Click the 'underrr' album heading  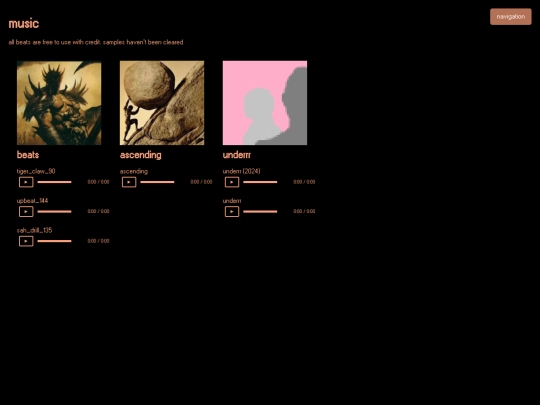coord(237,155)
